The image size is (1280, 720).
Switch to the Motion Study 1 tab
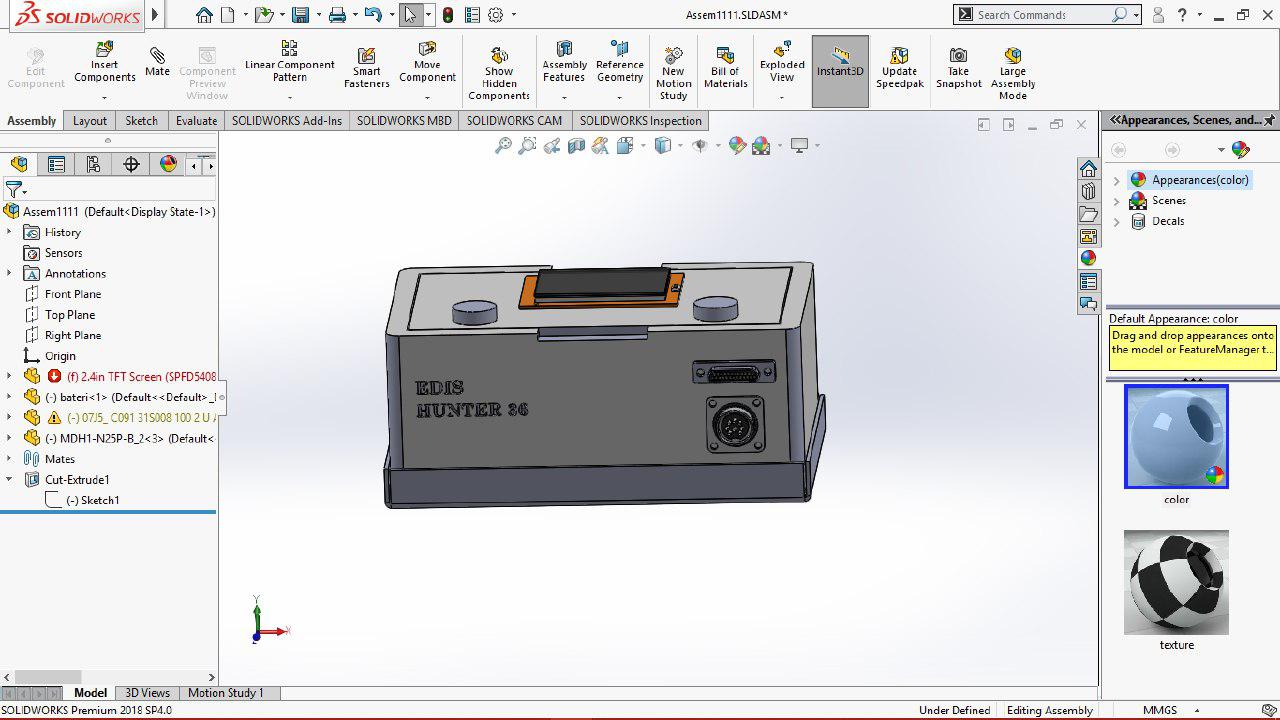tap(225, 693)
